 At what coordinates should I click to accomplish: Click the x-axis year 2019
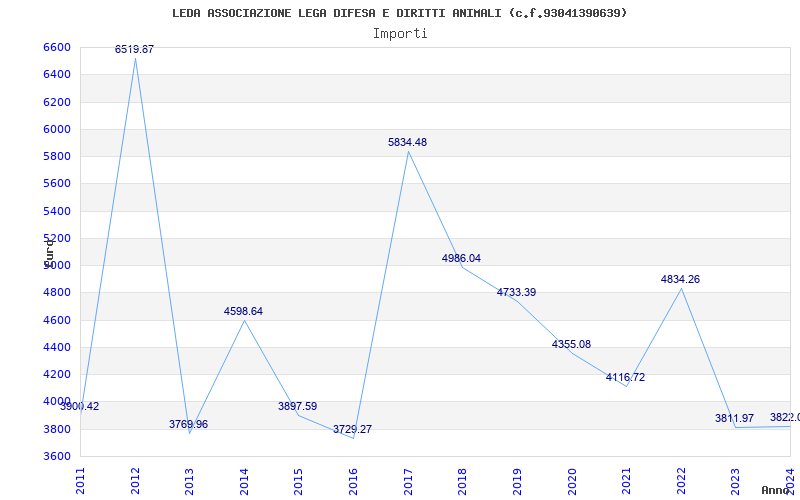517,481
